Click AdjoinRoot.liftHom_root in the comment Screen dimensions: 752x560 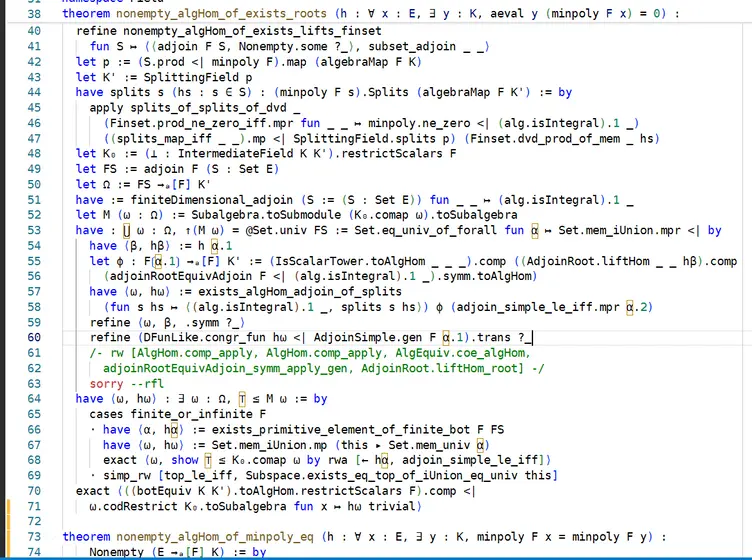point(439,368)
